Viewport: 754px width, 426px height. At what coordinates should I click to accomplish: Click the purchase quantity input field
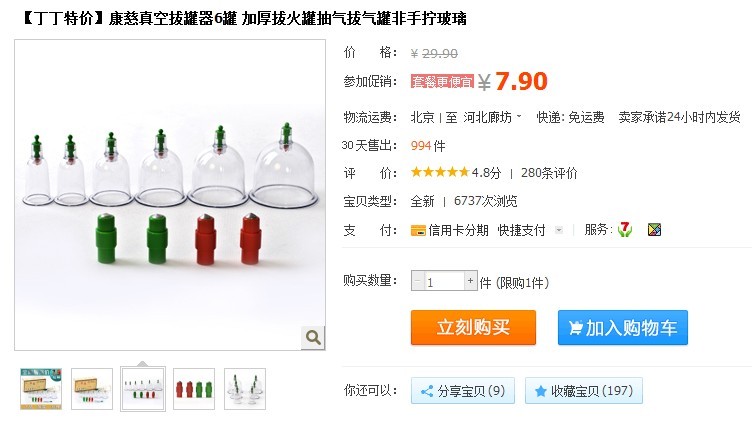[444, 281]
